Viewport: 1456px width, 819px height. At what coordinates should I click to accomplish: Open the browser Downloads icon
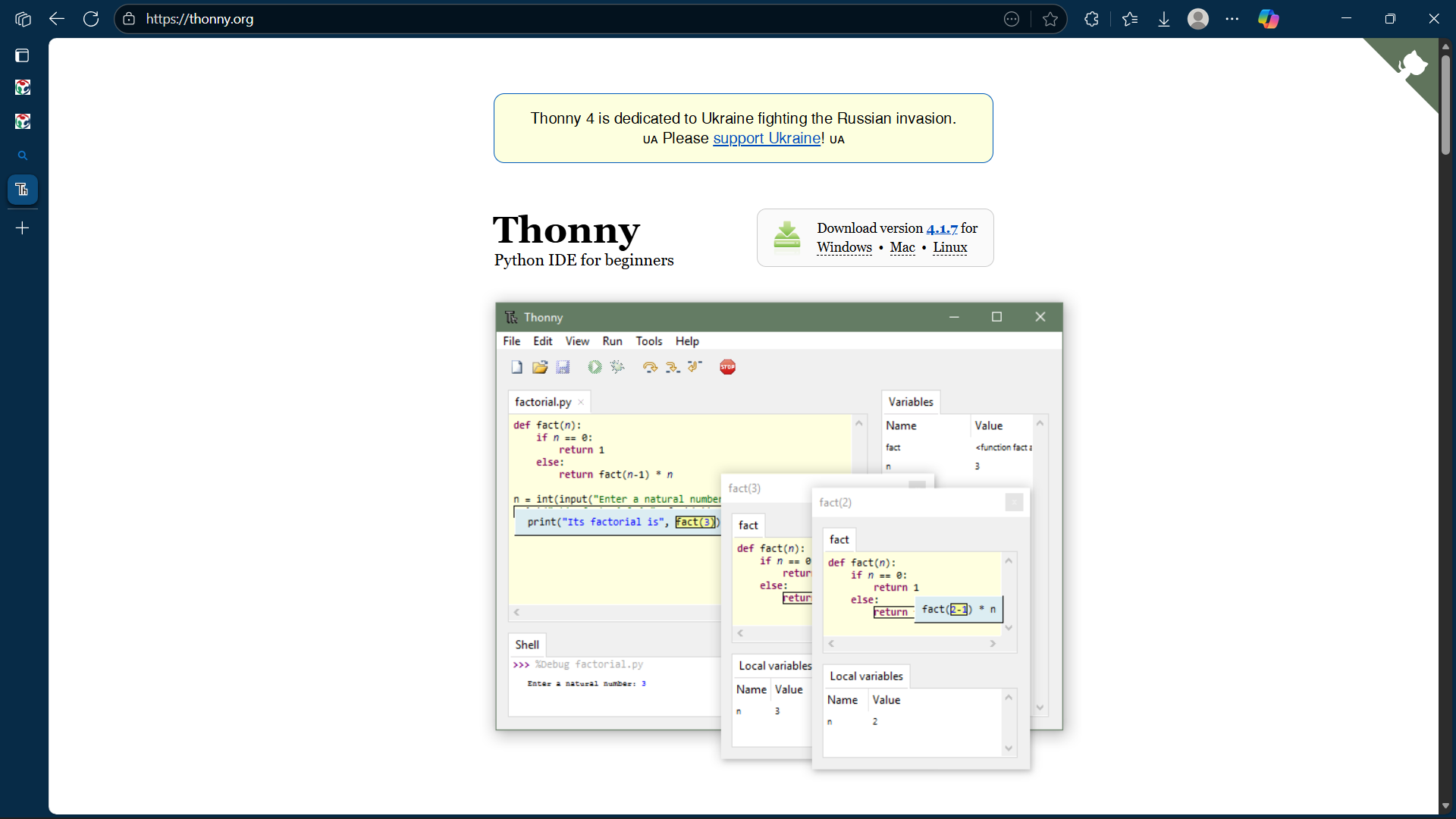(x=1163, y=19)
